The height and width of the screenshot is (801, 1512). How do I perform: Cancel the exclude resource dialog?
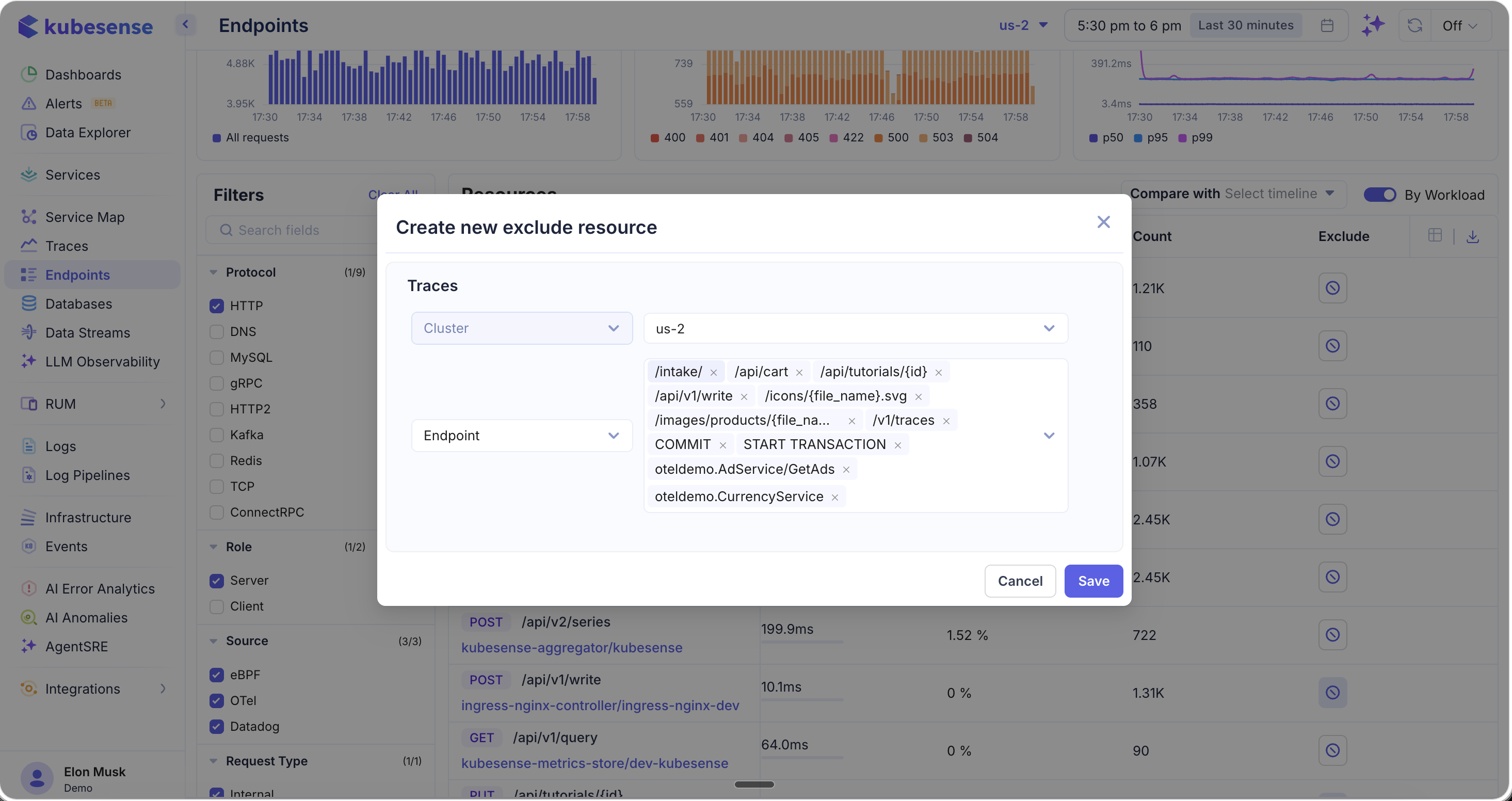[1020, 581]
